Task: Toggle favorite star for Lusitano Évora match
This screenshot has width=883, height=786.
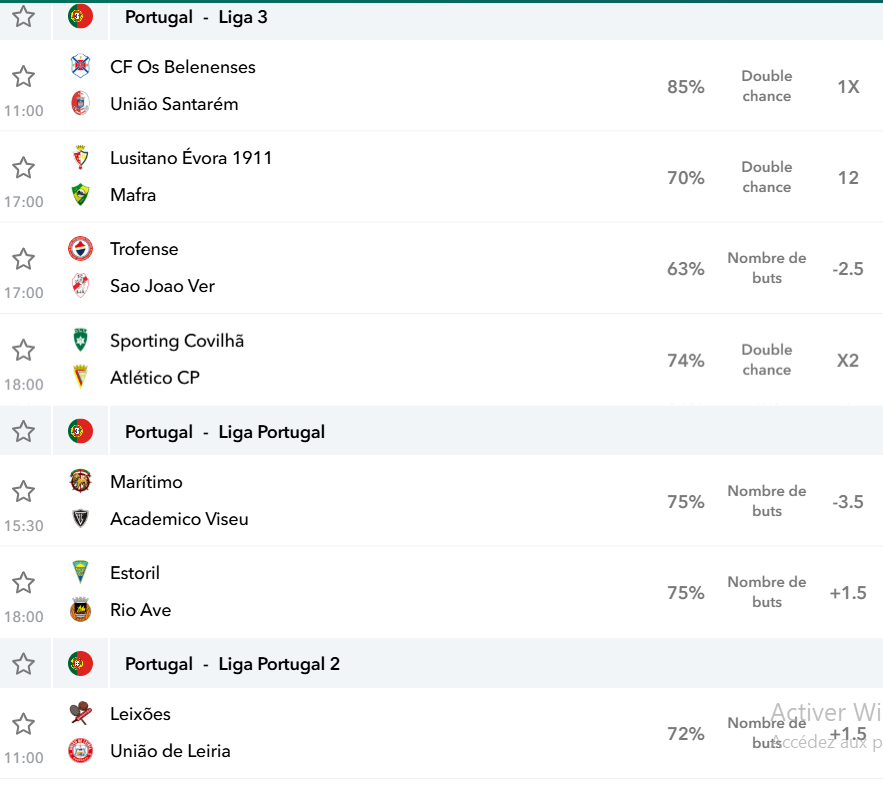Action: [24, 168]
